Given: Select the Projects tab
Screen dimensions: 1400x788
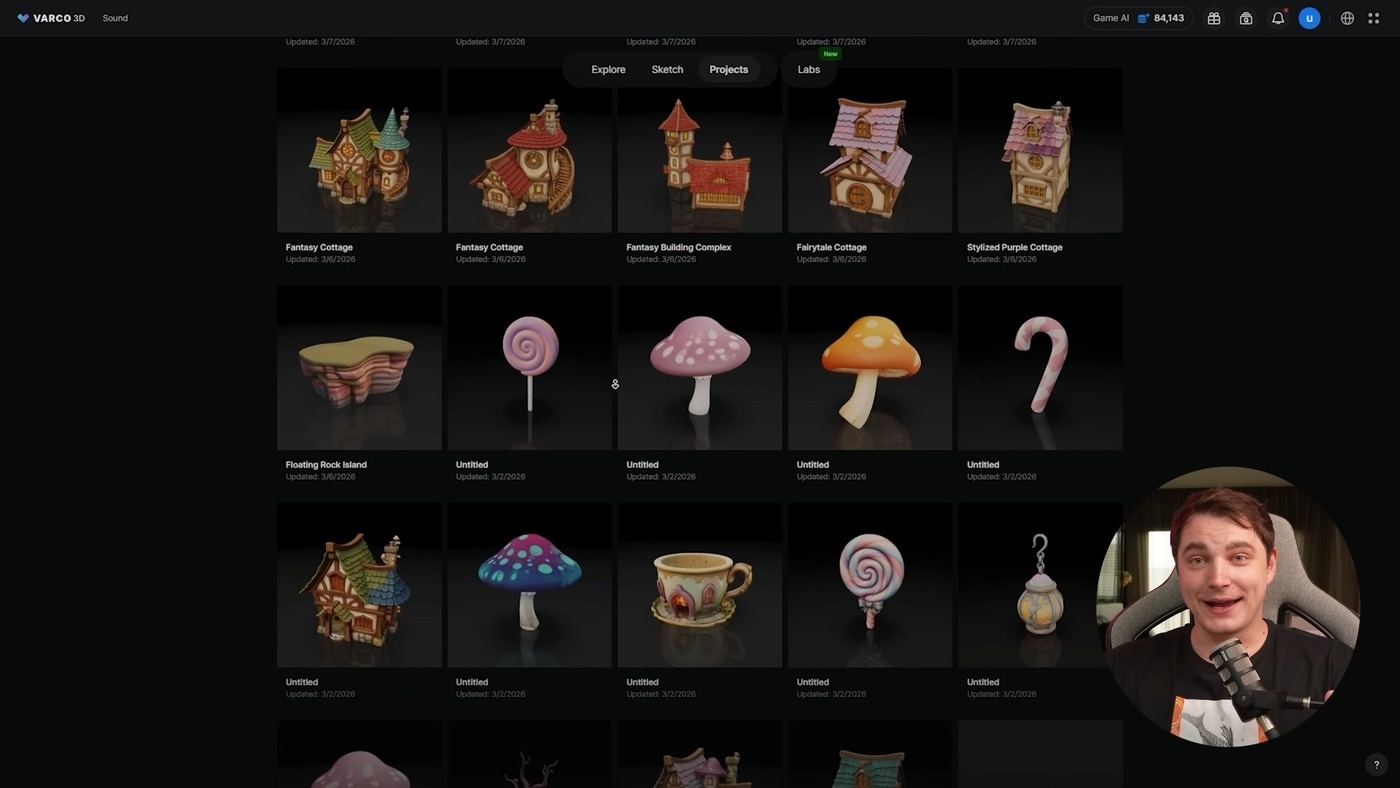Looking at the screenshot, I should (x=728, y=70).
